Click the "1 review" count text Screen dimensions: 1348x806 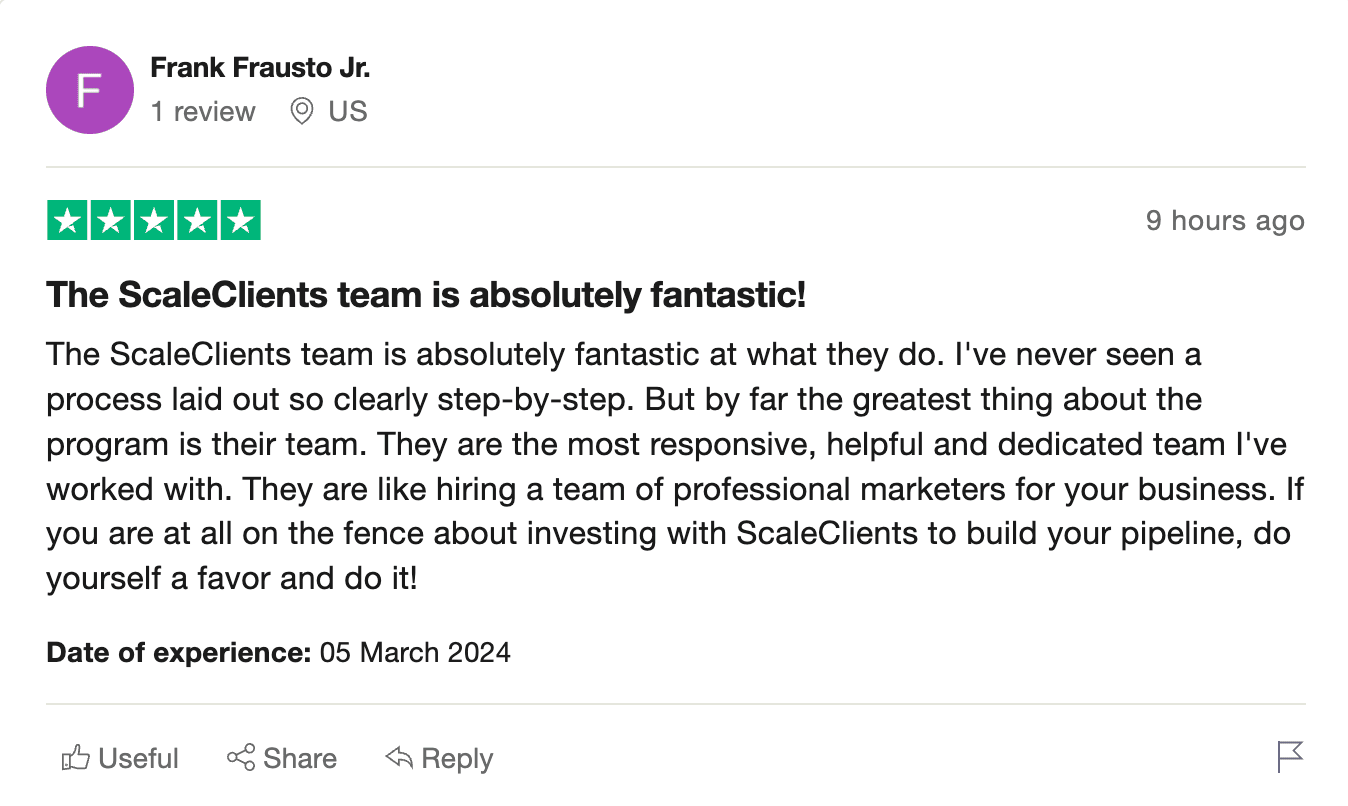coord(203,111)
